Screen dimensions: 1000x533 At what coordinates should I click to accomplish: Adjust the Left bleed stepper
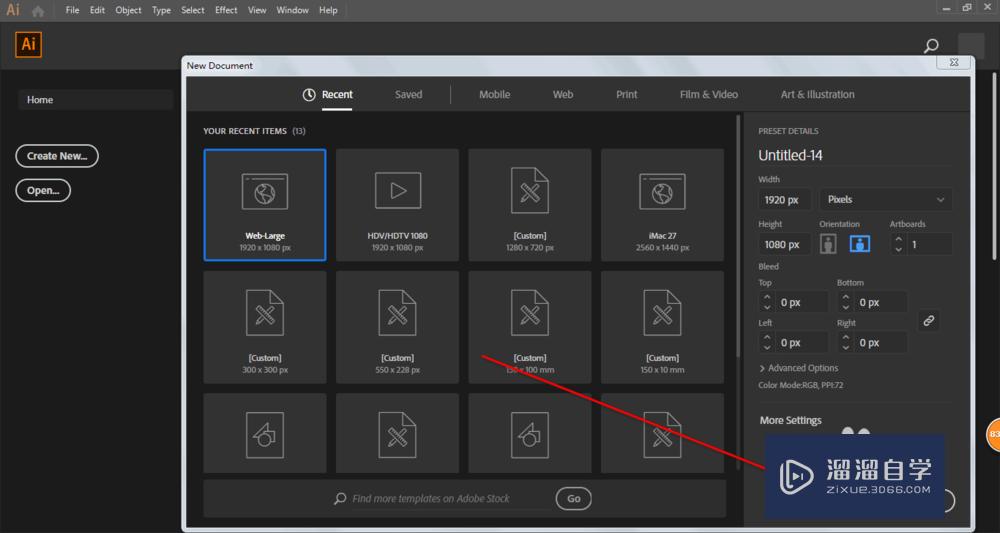coord(767,342)
